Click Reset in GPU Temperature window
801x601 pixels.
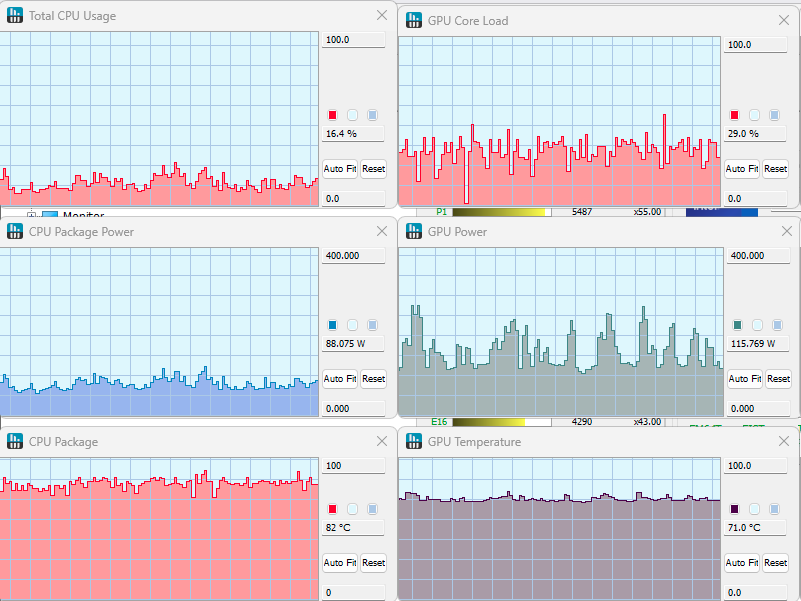[x=775, y=563]
